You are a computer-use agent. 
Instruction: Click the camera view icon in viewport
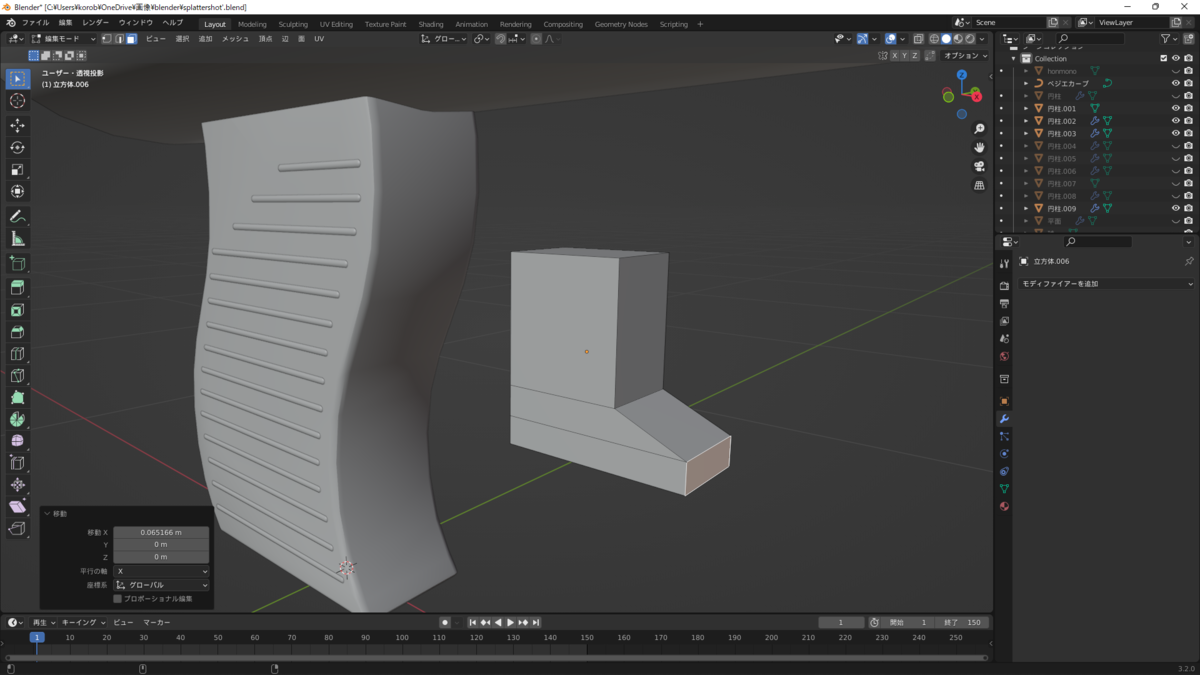[979, 166]
